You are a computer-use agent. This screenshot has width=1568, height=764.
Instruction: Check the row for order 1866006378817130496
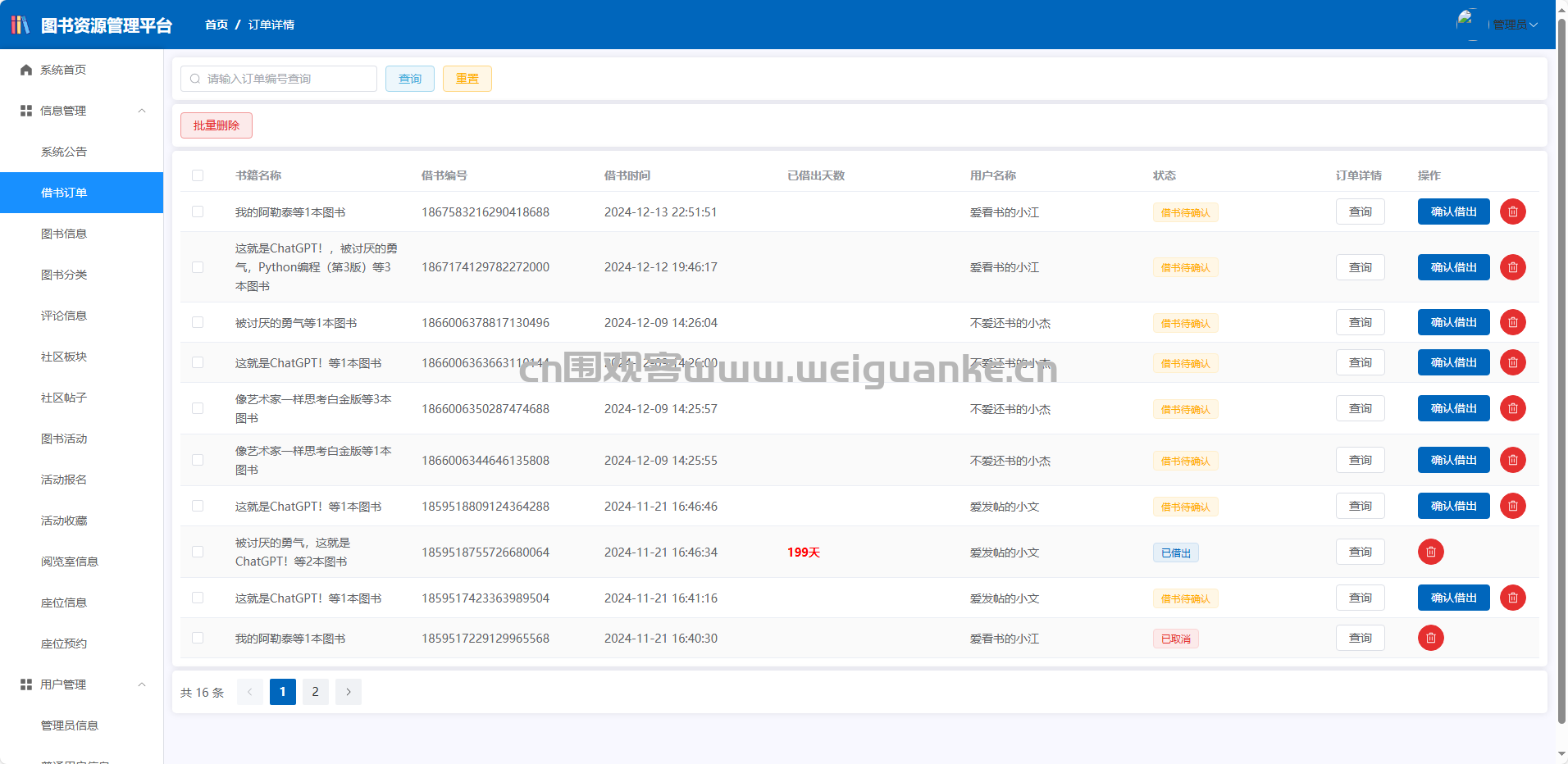(198, 322)
